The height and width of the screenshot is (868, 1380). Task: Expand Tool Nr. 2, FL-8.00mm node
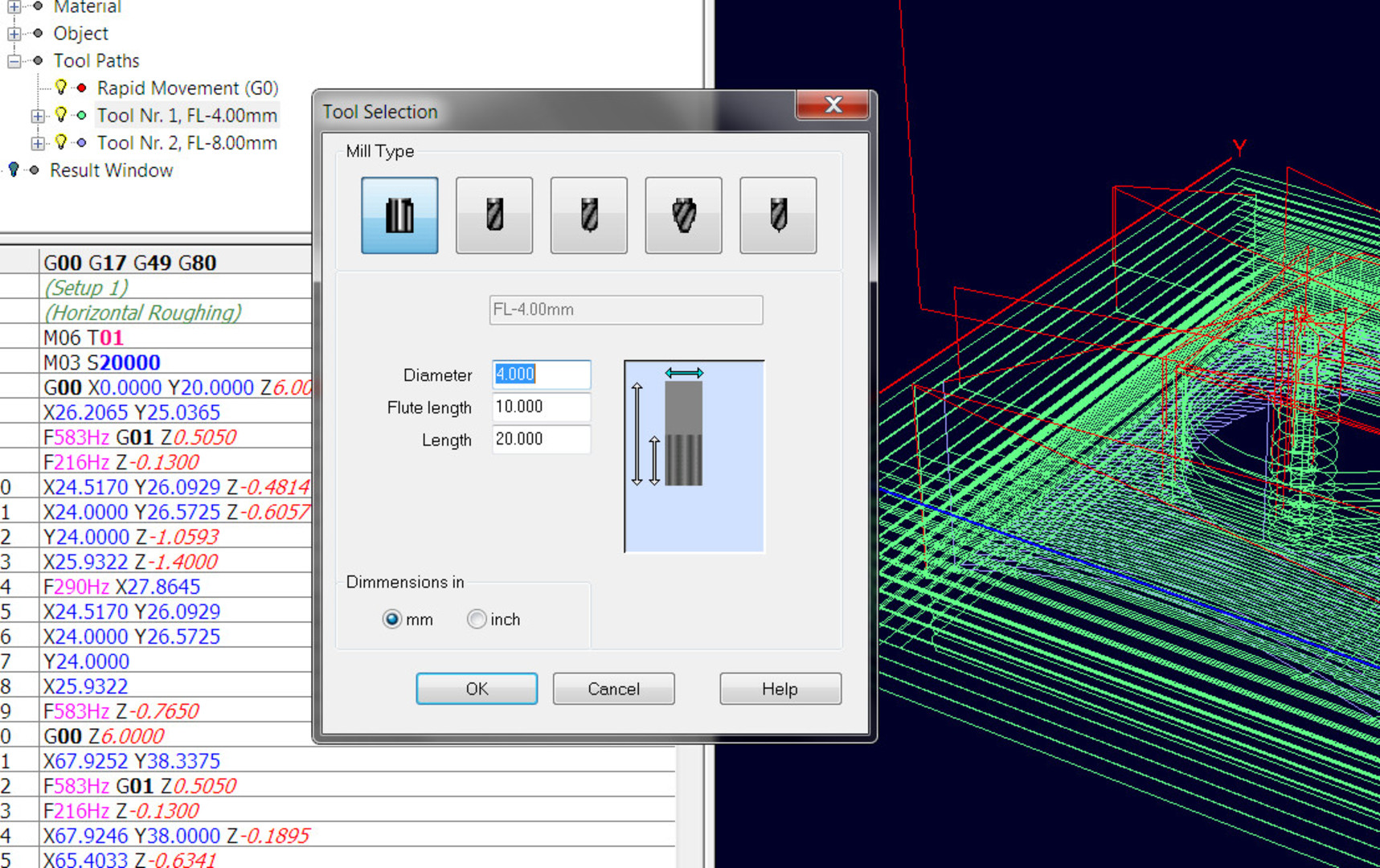point(38,143)
